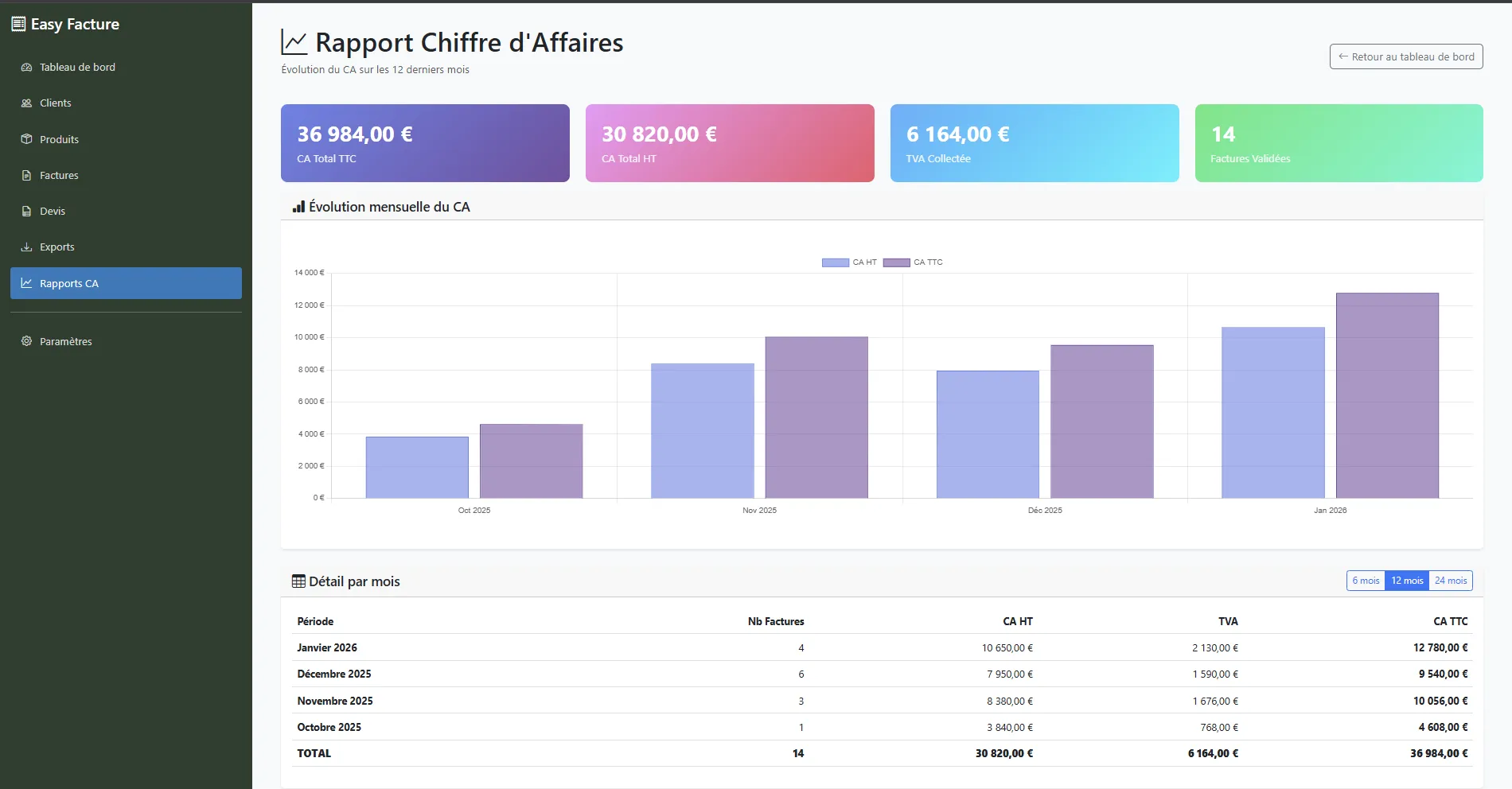Click the Retour au tableau de bord button
This screenshot has width=1512, height=789.
[x=1405, y=56]
